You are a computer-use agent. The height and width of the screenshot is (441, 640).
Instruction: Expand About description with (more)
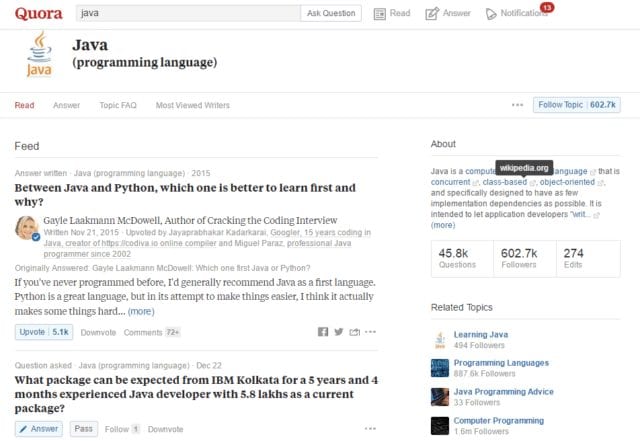pos(443,225)
